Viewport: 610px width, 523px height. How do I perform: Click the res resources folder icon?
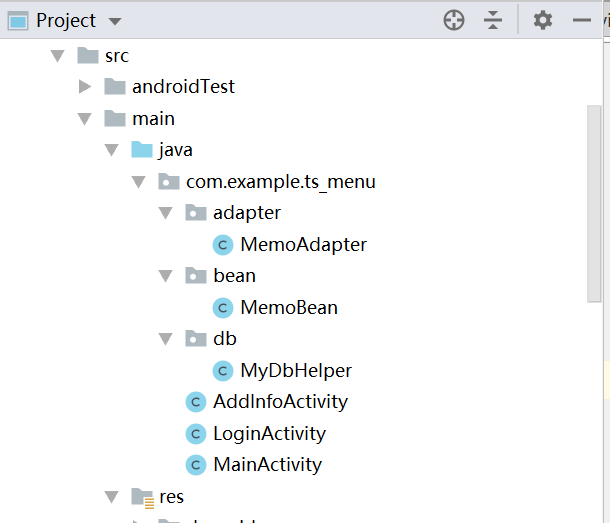click(x=142, y=497)
